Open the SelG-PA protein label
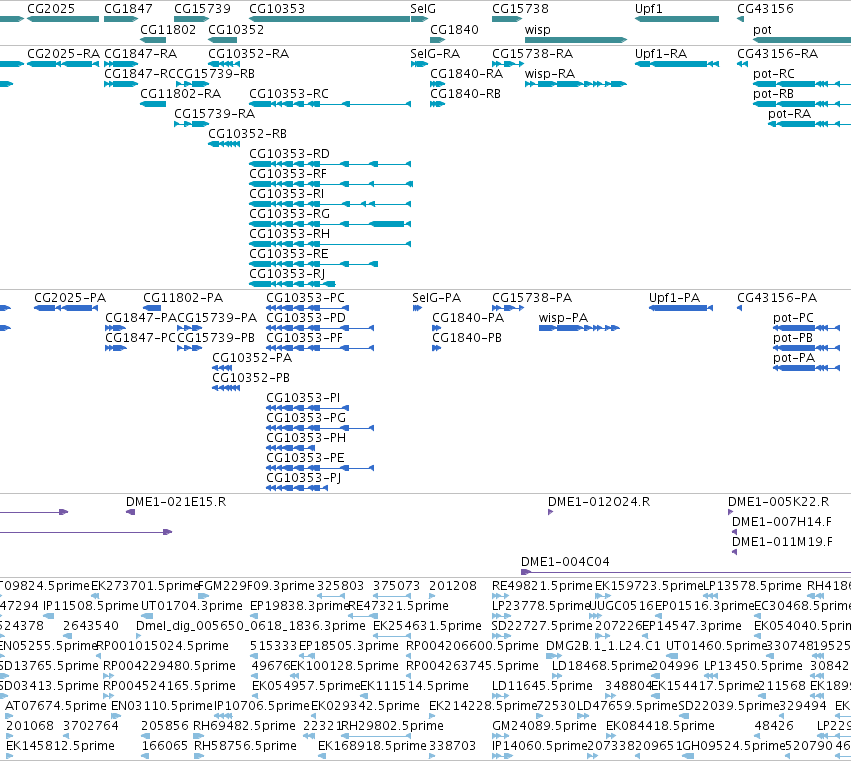Viewport: 851px width, 761px height. [x=437, y=298]
